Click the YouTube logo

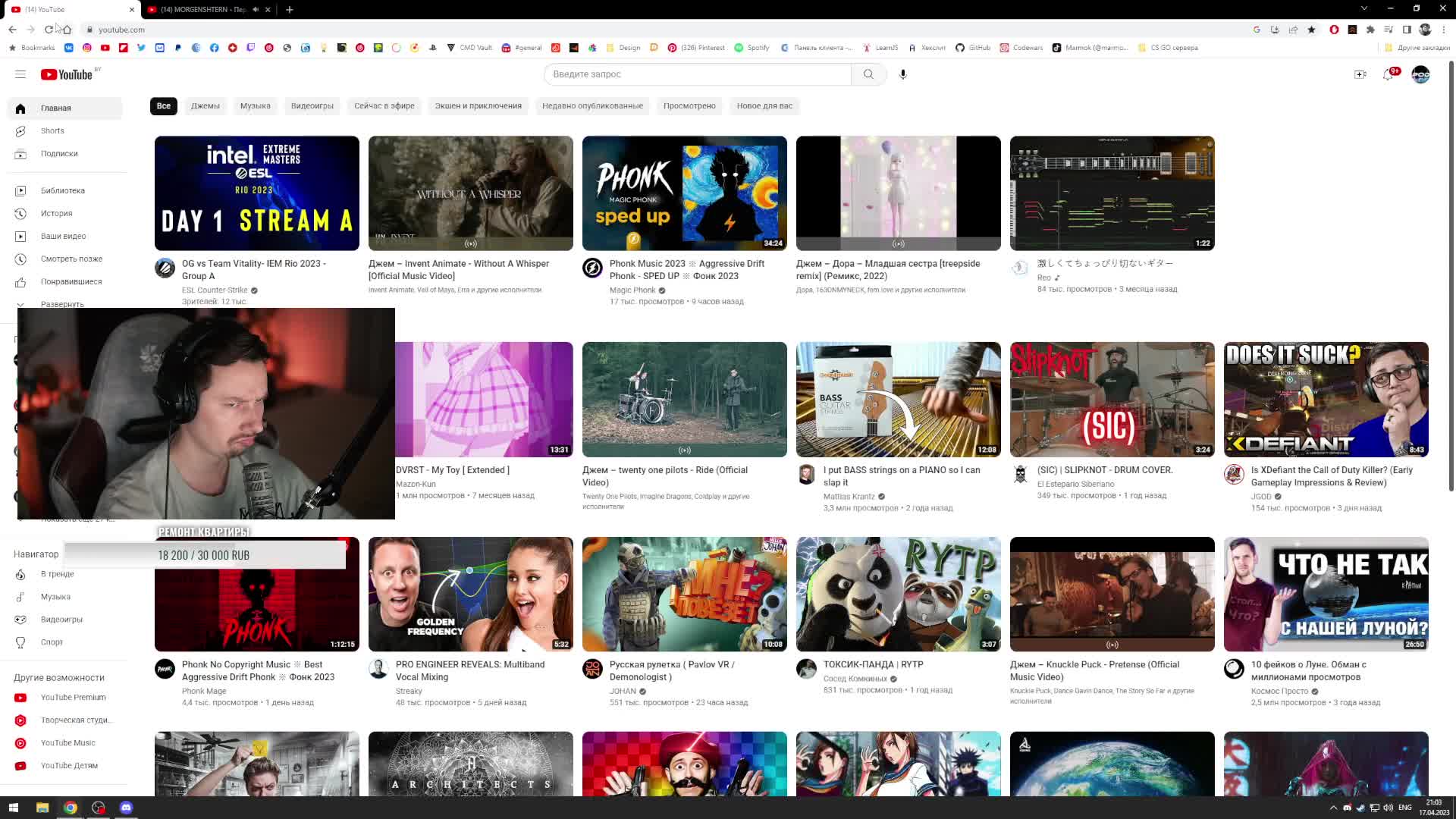pyautogui.click(x=66, y=74)
